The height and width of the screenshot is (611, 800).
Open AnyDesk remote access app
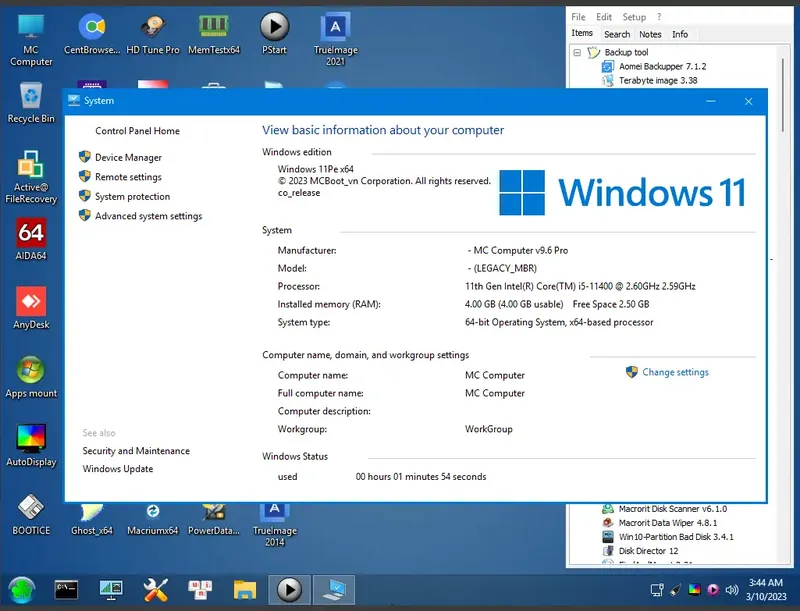[x=30, y=298]
